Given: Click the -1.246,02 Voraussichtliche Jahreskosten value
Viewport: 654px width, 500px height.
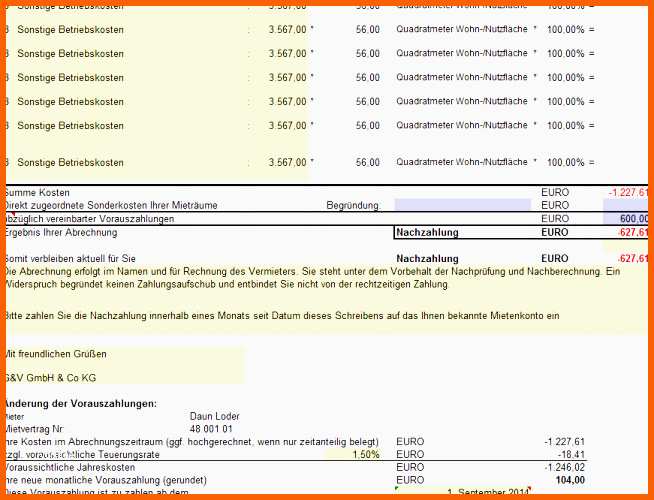Looking at the screenshot, I should tap(564, 467).
